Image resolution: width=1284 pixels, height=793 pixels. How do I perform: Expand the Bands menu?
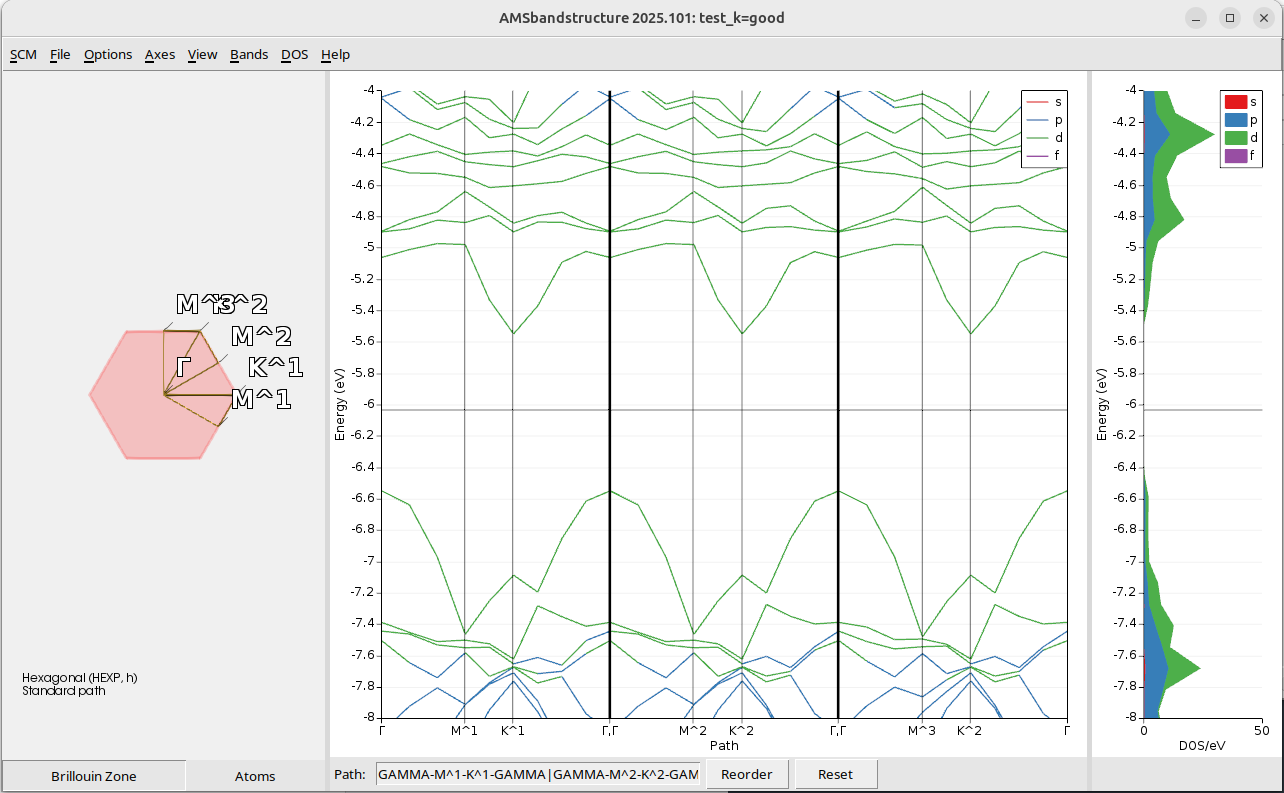(249, 54)
